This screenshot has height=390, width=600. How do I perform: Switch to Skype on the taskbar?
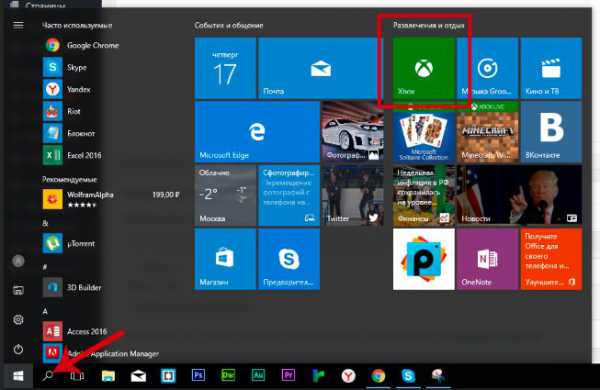[x=408, y=376]
